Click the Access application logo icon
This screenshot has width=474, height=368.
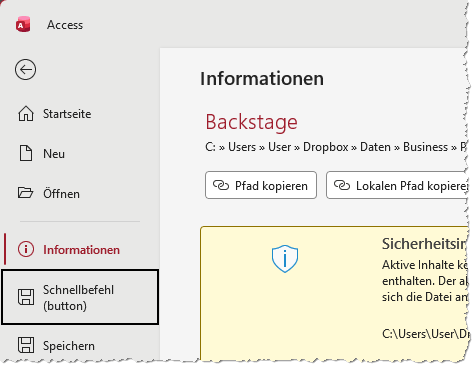pos(23,25)
